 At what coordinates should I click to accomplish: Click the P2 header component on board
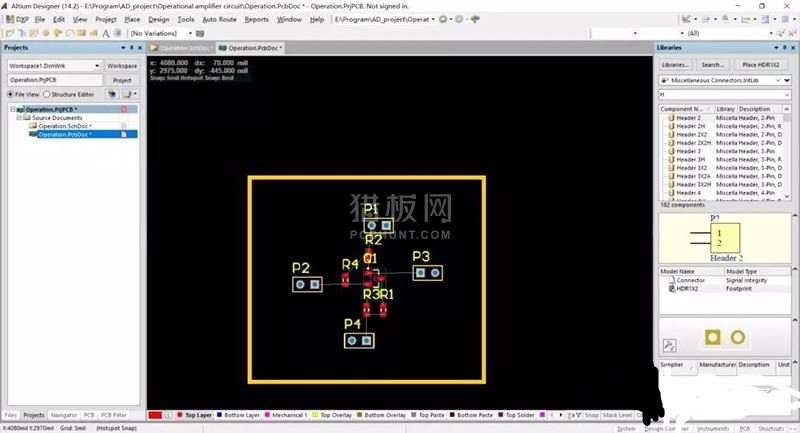click(307, 284)
